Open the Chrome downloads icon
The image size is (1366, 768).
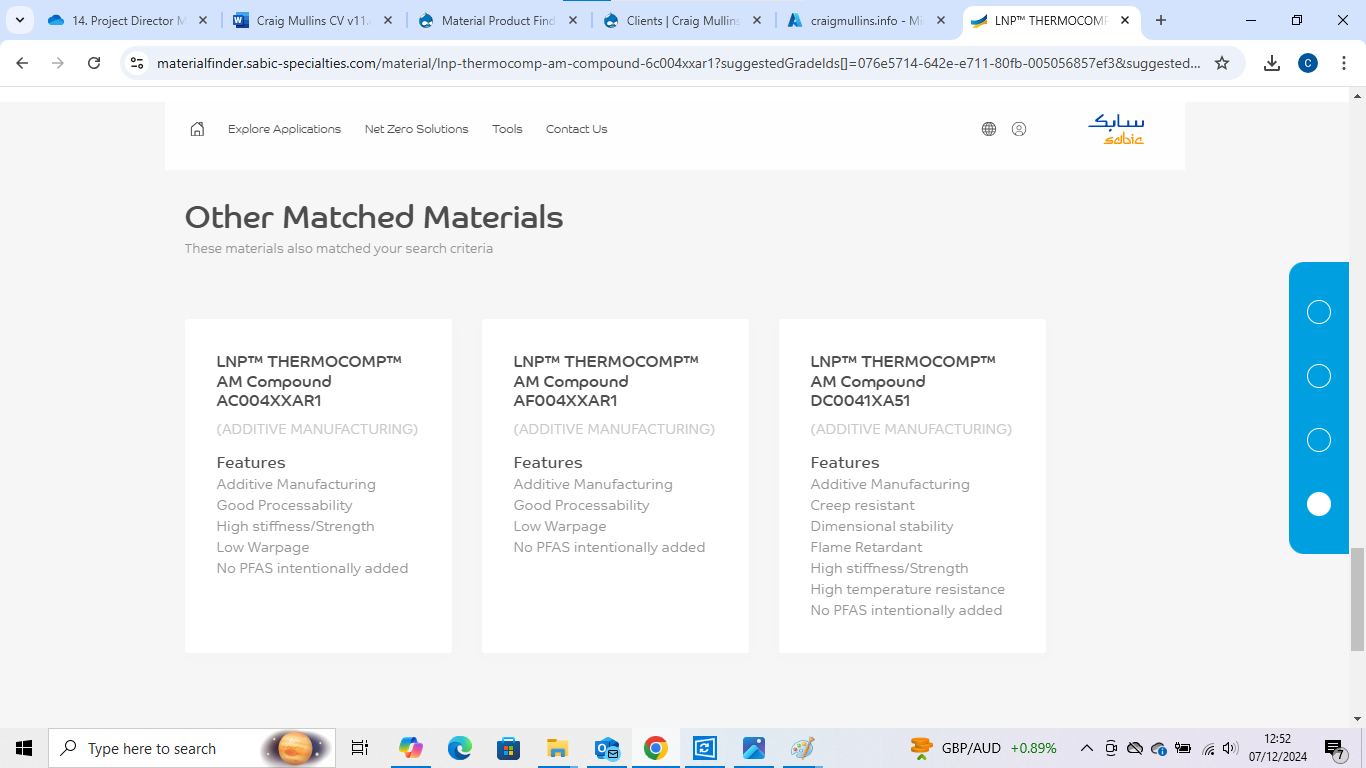[1272, 63]
